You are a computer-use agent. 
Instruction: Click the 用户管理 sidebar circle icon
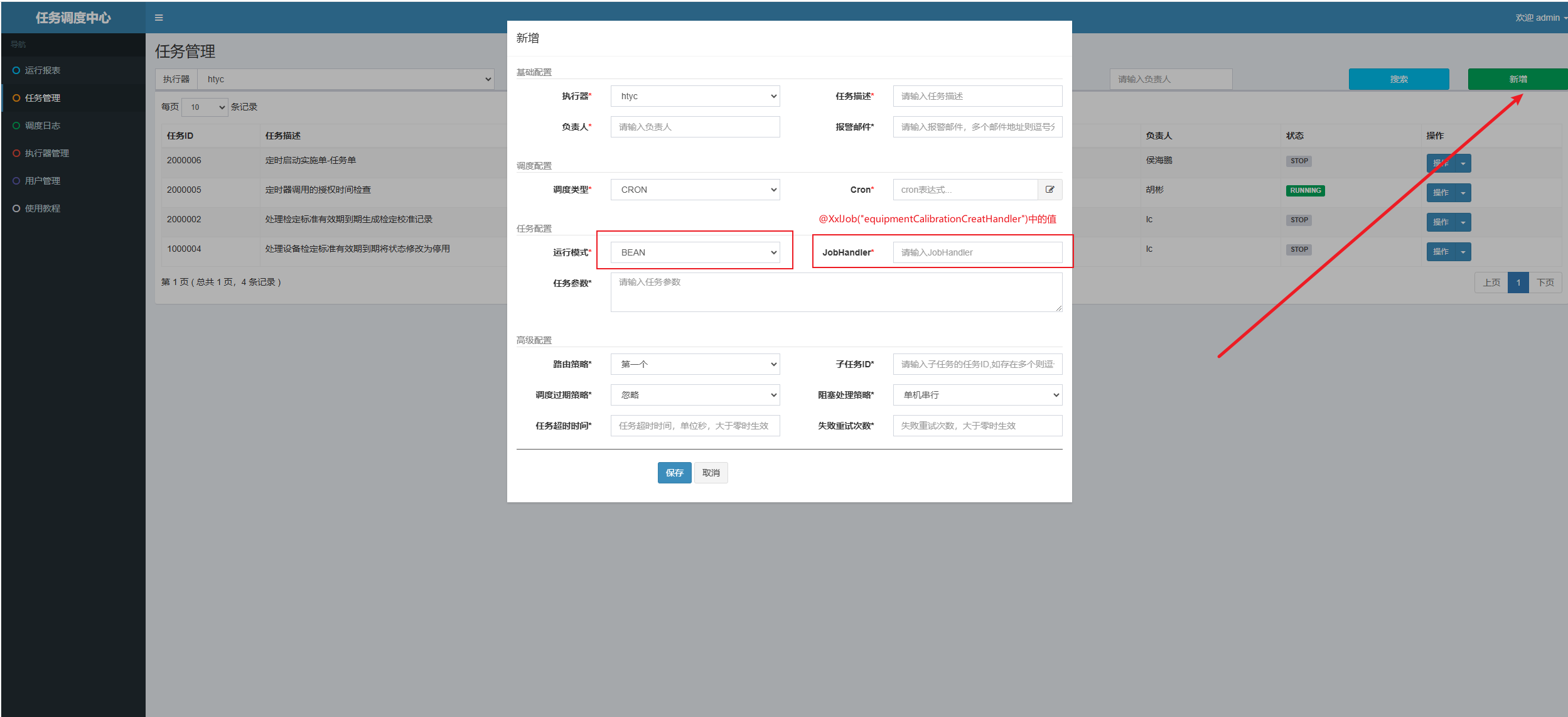tap(16, 181)
